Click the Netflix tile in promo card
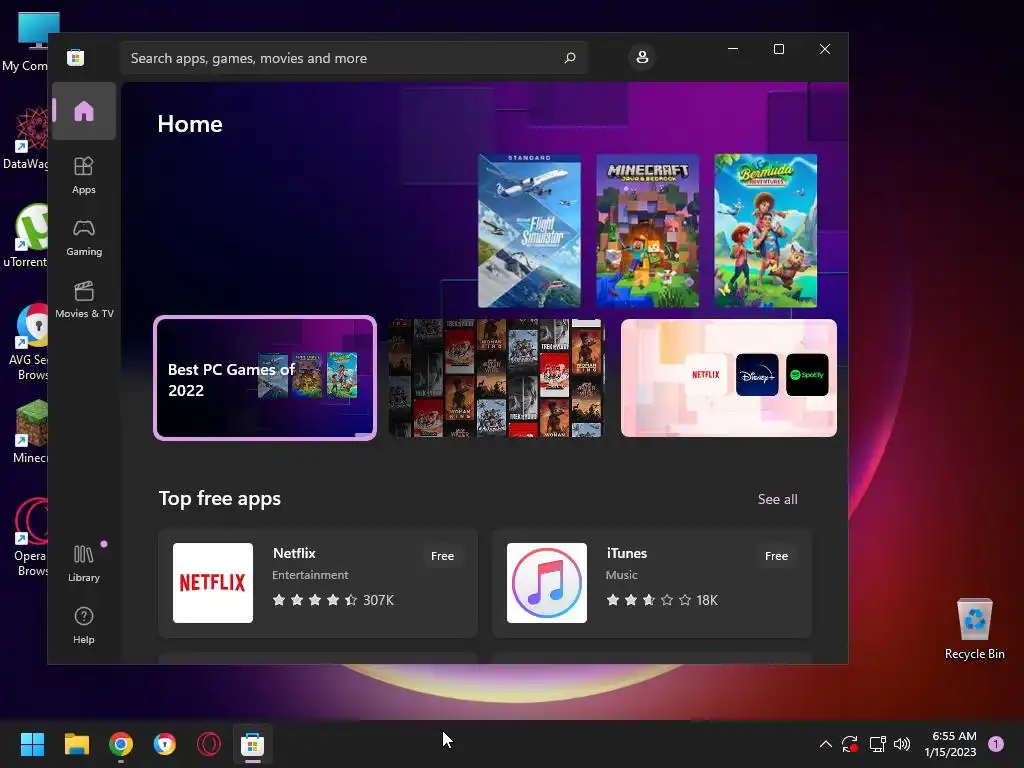The image size is (1024, 768). 705,375
